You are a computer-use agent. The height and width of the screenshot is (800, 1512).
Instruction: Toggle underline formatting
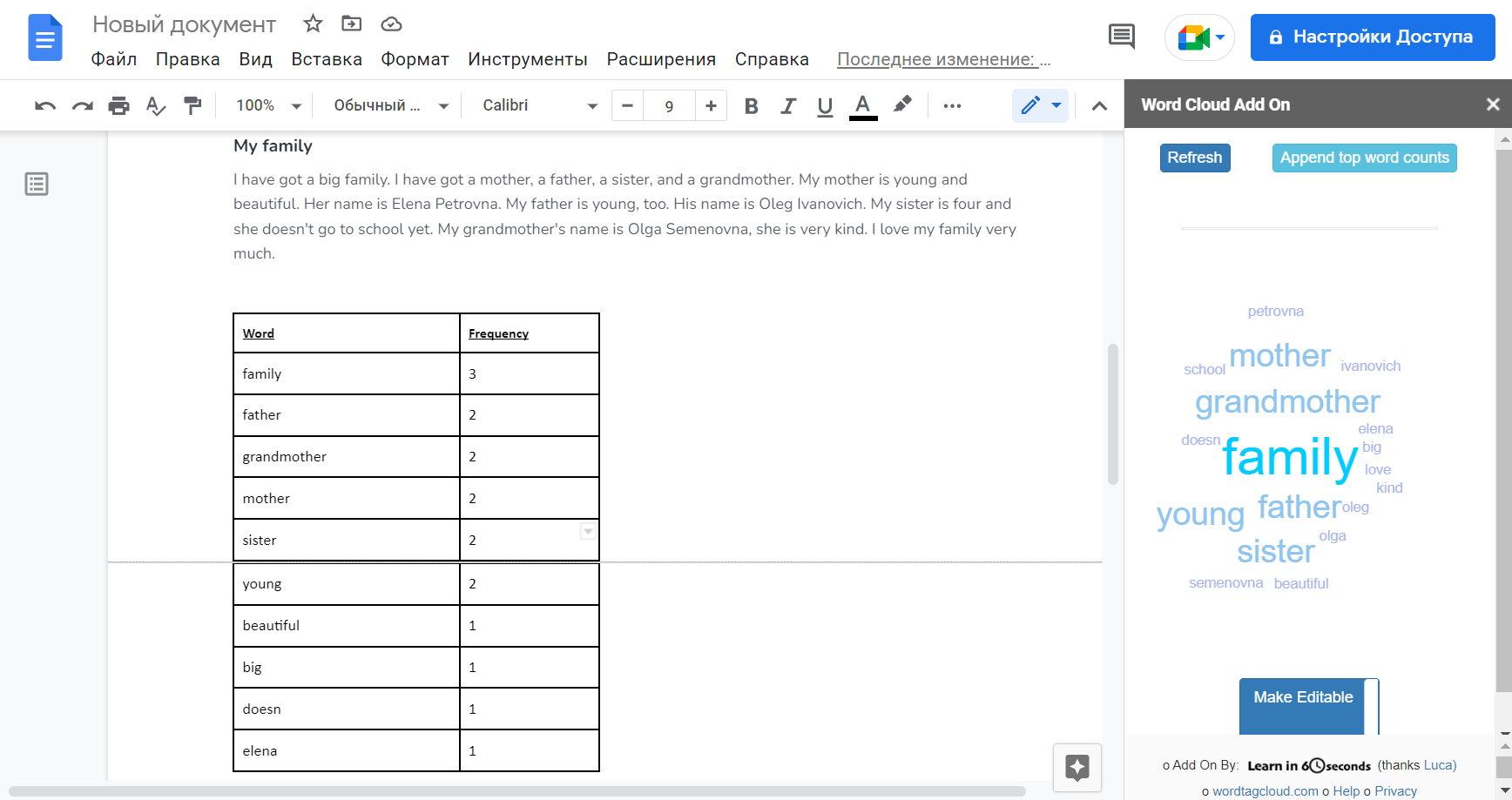pos(825,106)
